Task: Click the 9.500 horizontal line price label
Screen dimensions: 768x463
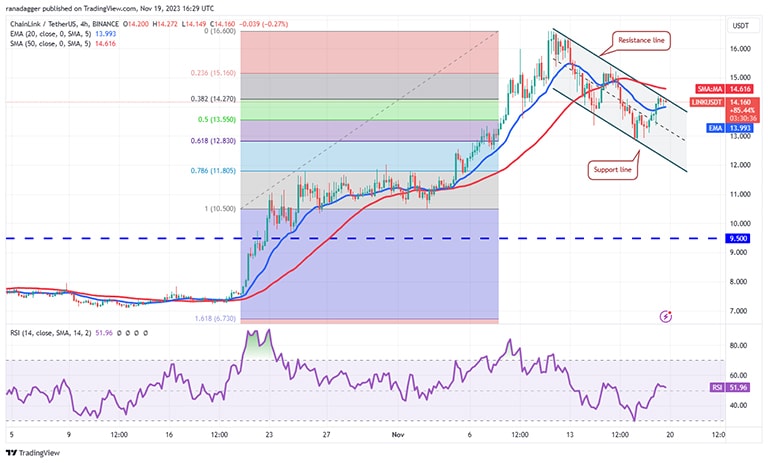Action: click(x=738, y=239)
